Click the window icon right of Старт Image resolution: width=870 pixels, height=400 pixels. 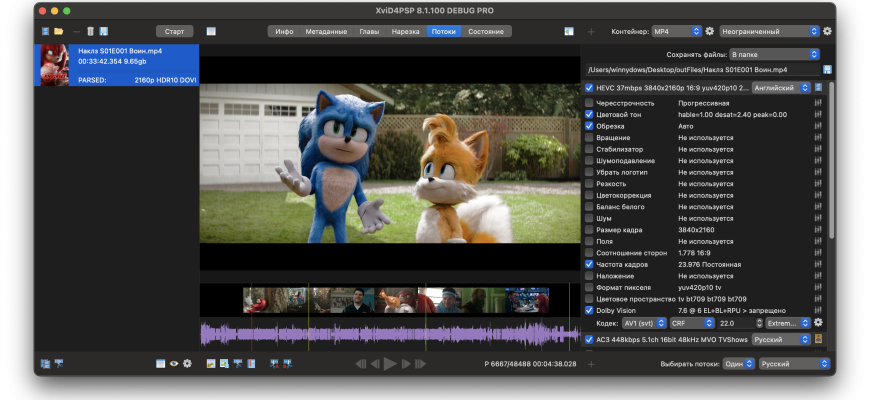pos(211,32)
